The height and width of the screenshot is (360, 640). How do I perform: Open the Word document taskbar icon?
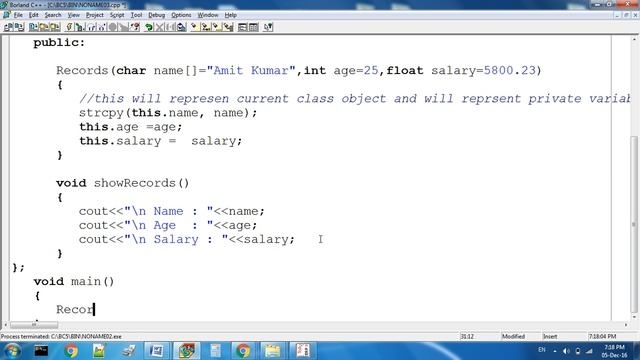pos(157,351)
